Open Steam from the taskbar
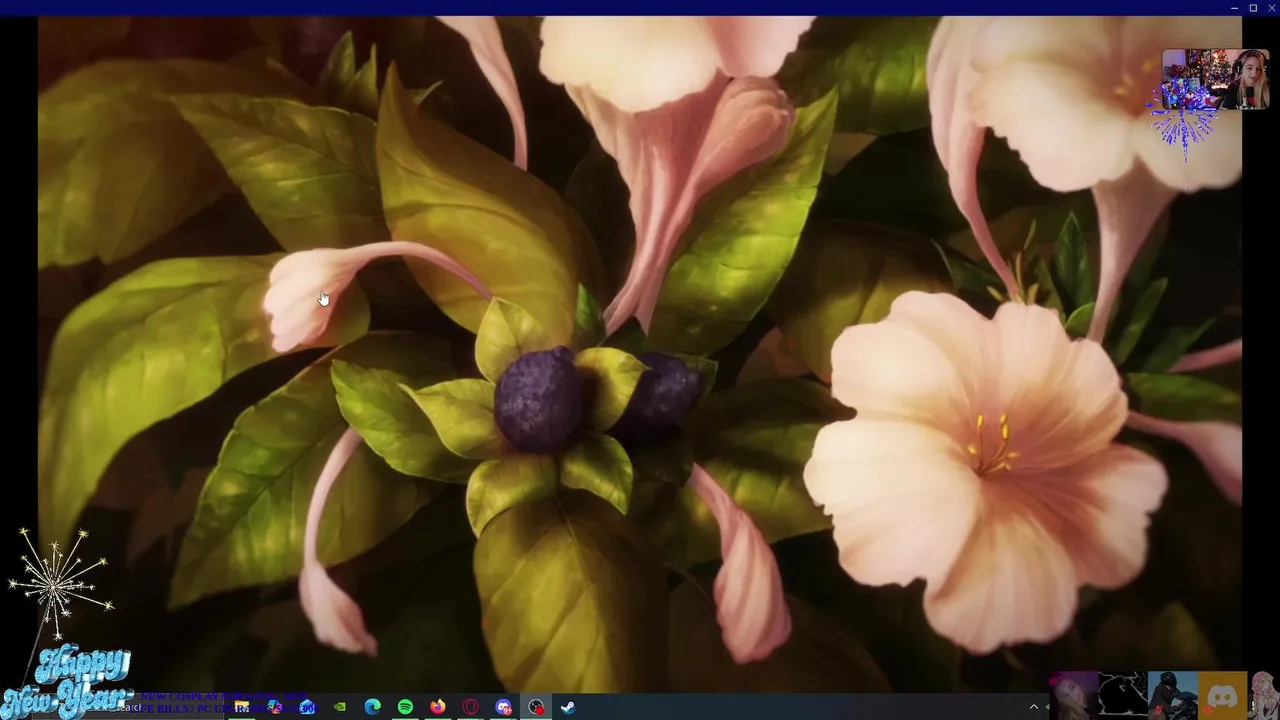 567,707
